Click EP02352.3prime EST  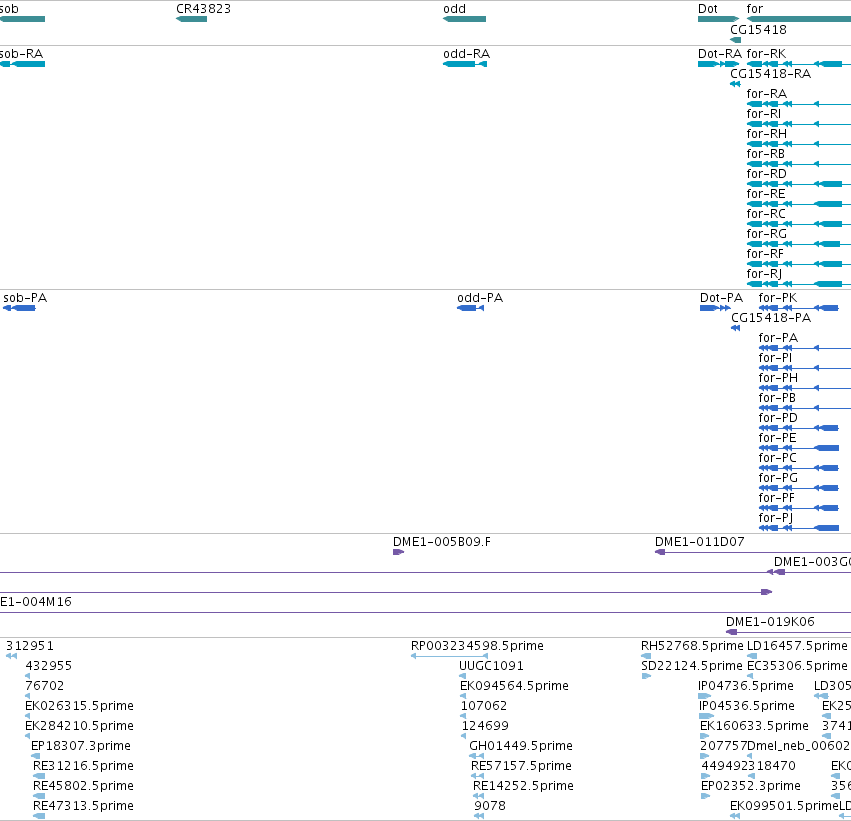(x=706, y=797)
